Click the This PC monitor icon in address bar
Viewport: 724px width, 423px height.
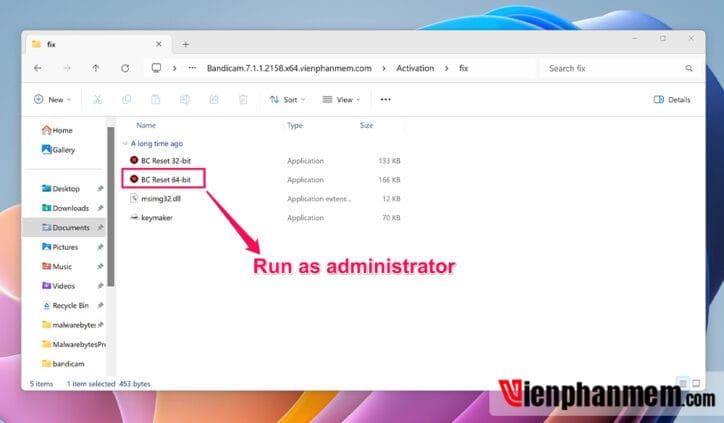point(157,68)
